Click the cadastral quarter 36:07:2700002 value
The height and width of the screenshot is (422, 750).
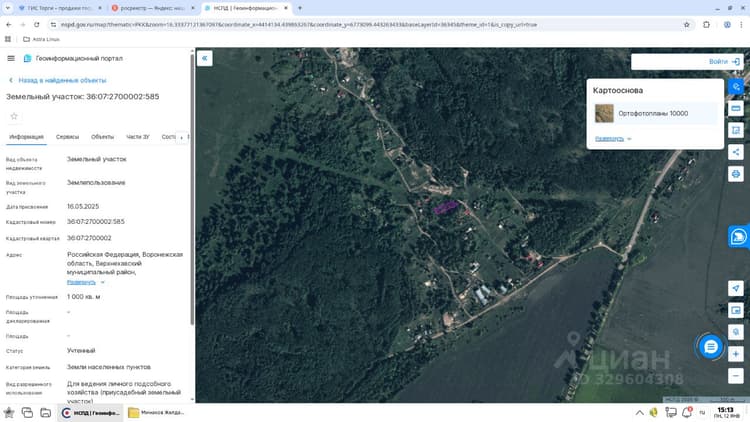pos(89,238)
